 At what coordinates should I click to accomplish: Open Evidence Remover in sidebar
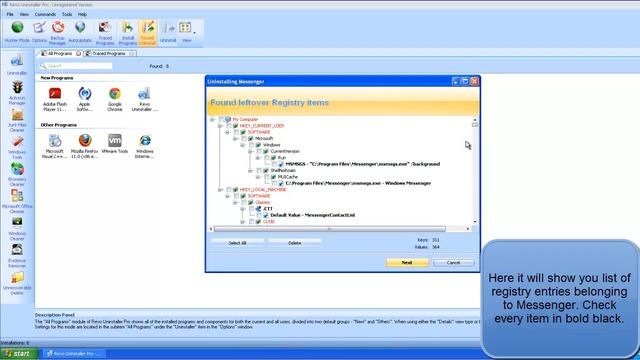(17, 256)
